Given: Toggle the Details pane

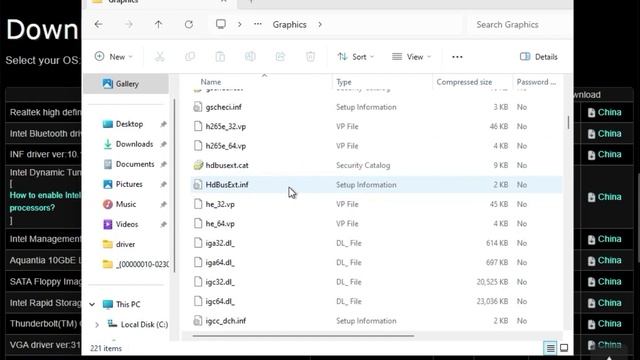Looking at the screenshot, I should [539, 57].
